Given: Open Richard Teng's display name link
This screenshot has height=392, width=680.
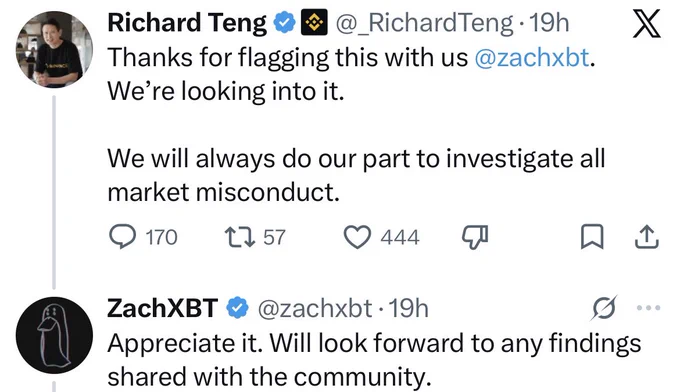Looking at the screenshot, I should 187,23.
